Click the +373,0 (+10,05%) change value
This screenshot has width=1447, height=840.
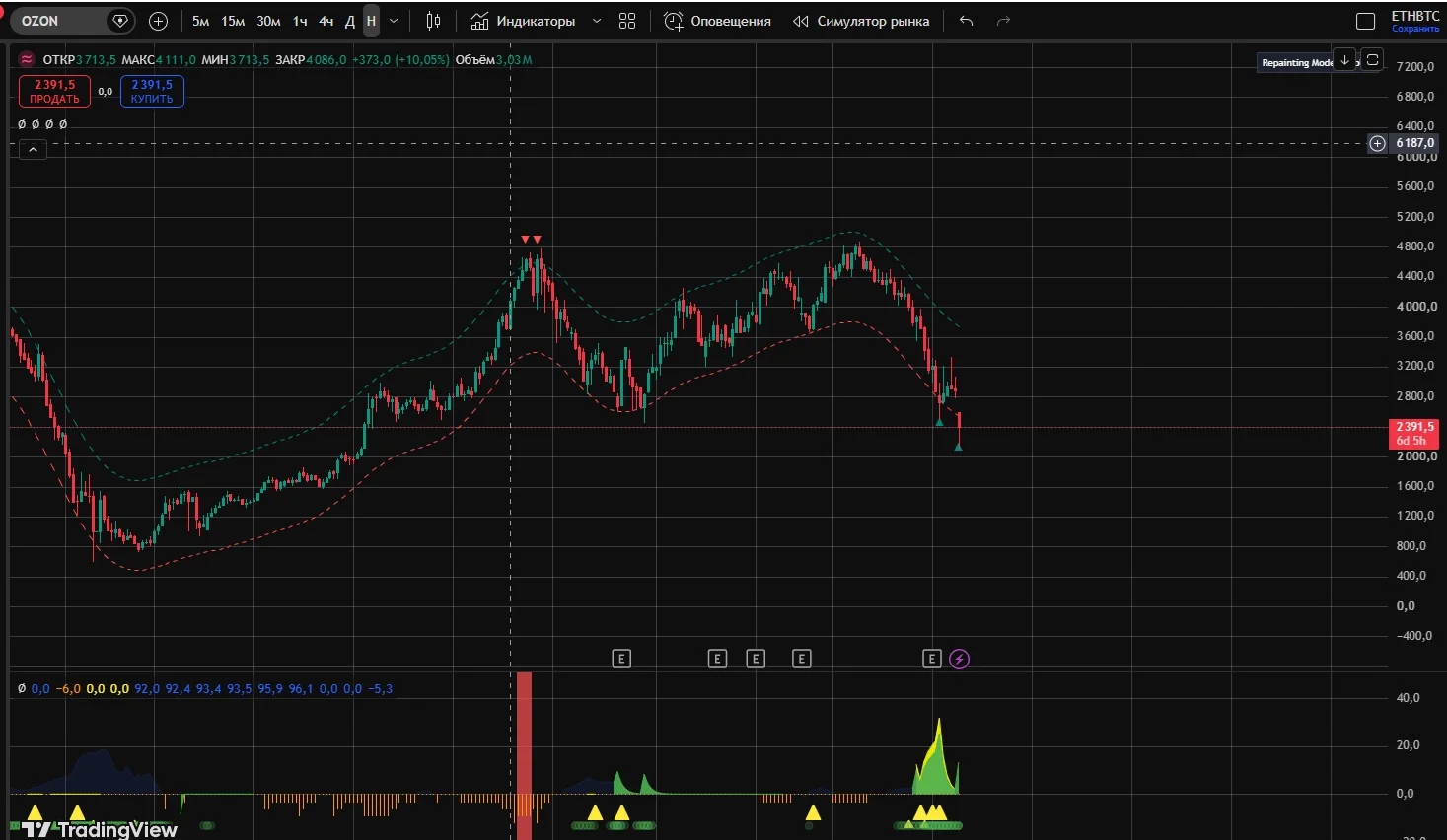pos(400,60)
